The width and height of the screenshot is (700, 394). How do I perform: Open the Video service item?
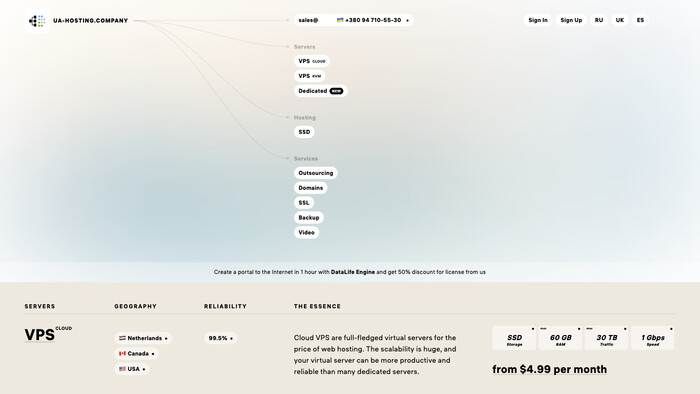[306, 232]
